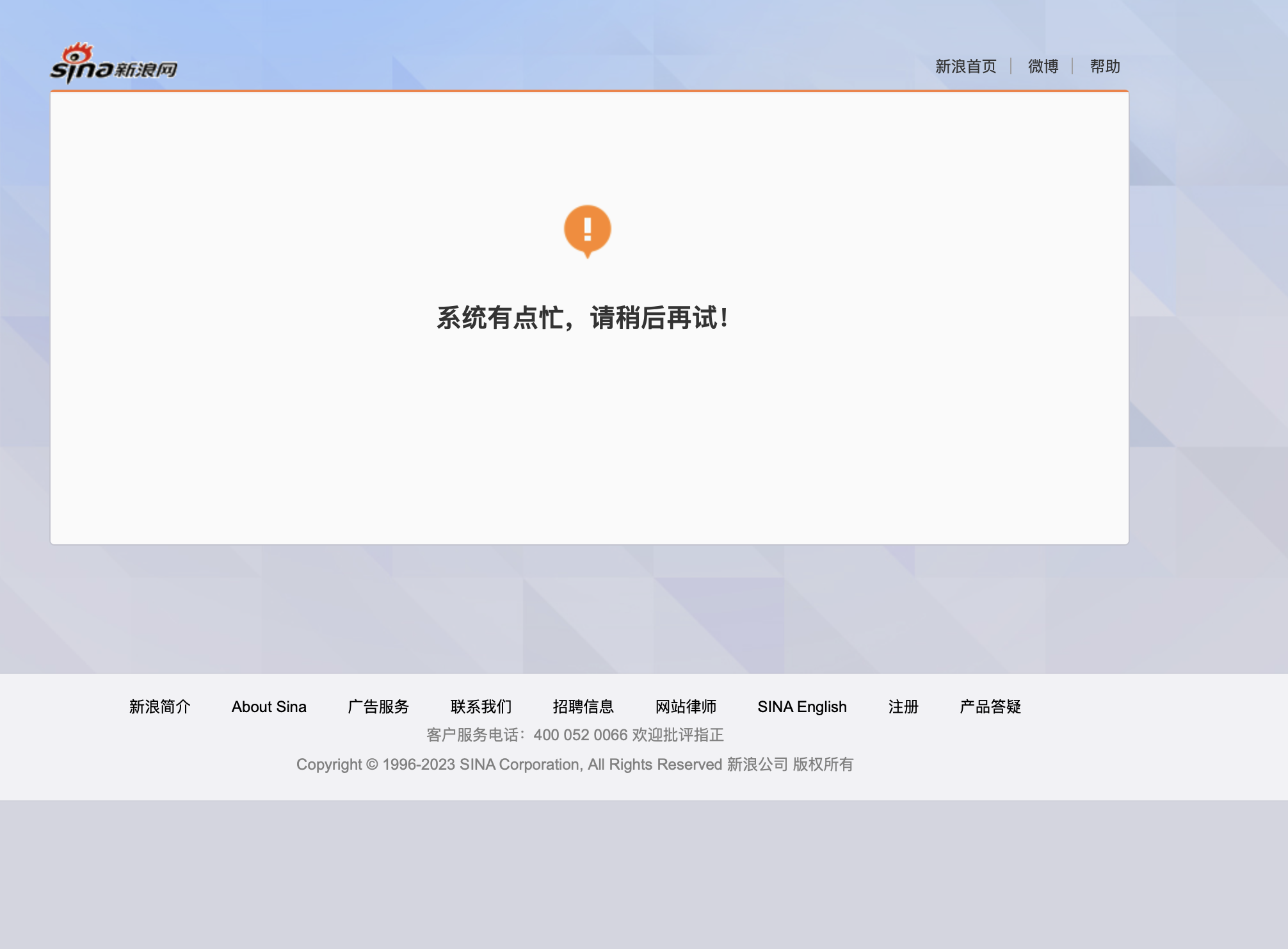Switch to SINA English site
Viewport: 1288px width, 949px height.
[801, 707]
